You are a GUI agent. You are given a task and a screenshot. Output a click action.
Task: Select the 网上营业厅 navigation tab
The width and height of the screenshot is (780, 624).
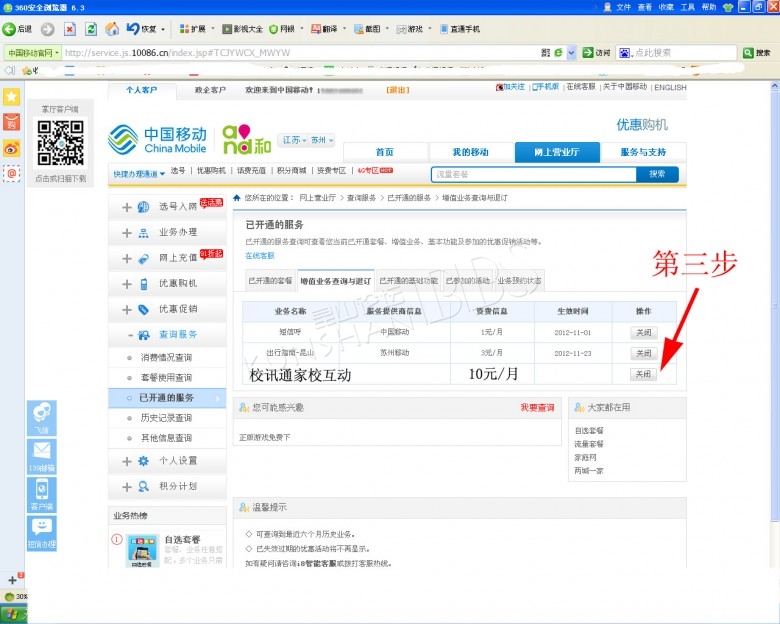pos(557,152)
